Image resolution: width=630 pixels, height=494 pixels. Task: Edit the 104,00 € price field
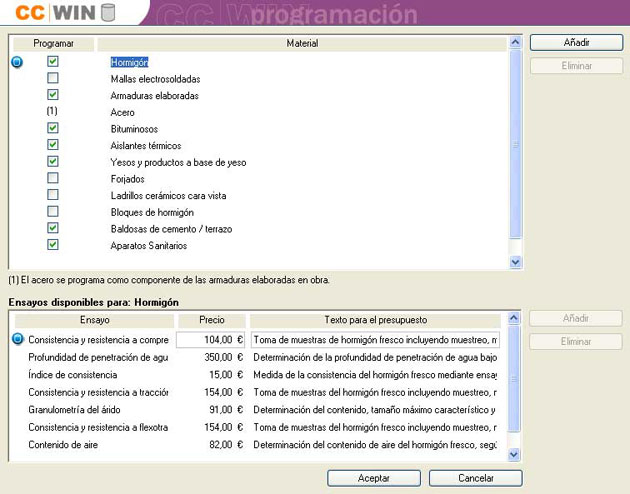(x=210, y=340)
